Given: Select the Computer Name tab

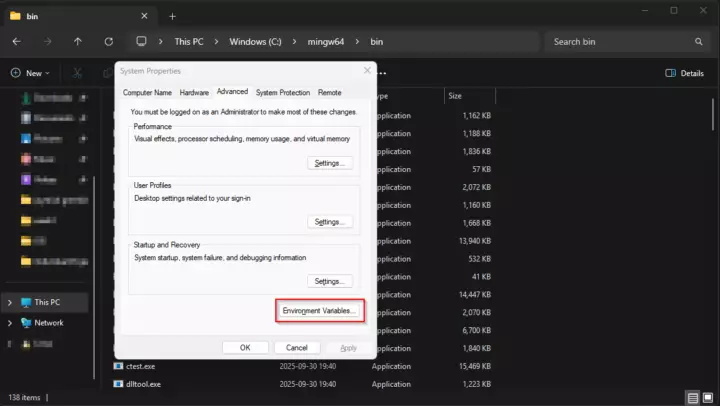Looking at the screenshot, I should pos(148,92).
